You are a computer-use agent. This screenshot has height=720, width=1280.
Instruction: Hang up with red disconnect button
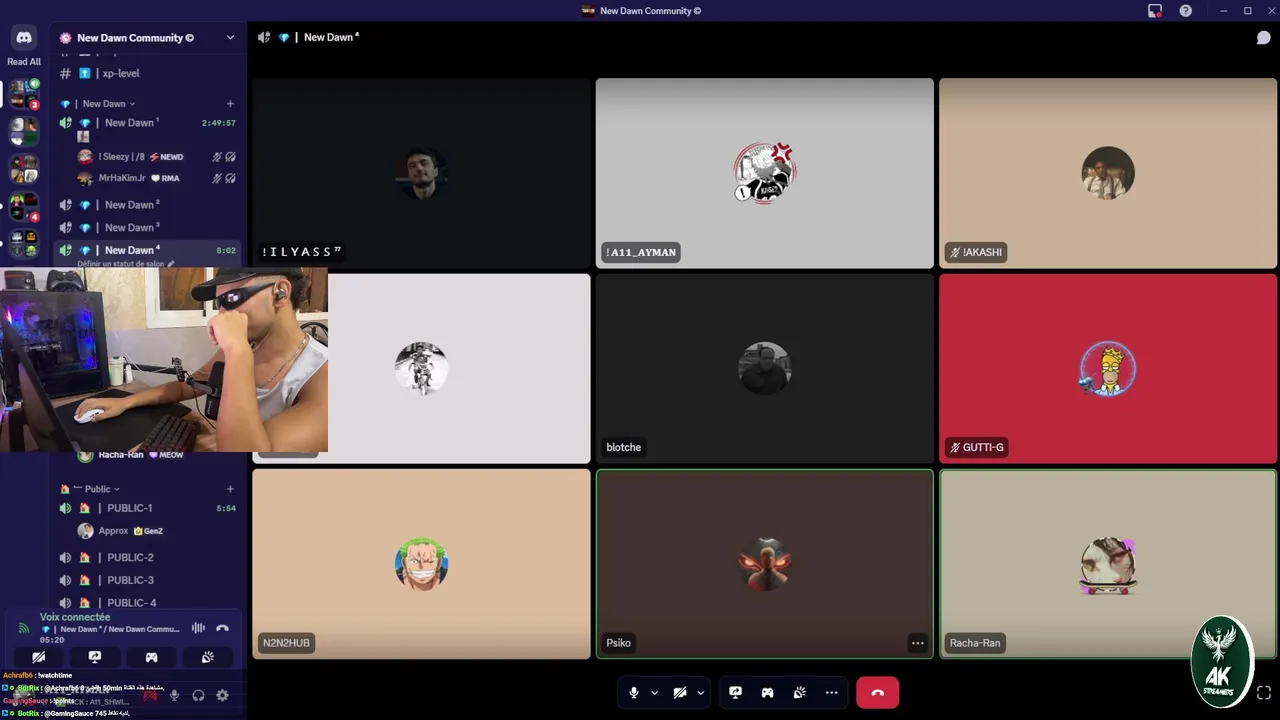(x=877, y=692)
